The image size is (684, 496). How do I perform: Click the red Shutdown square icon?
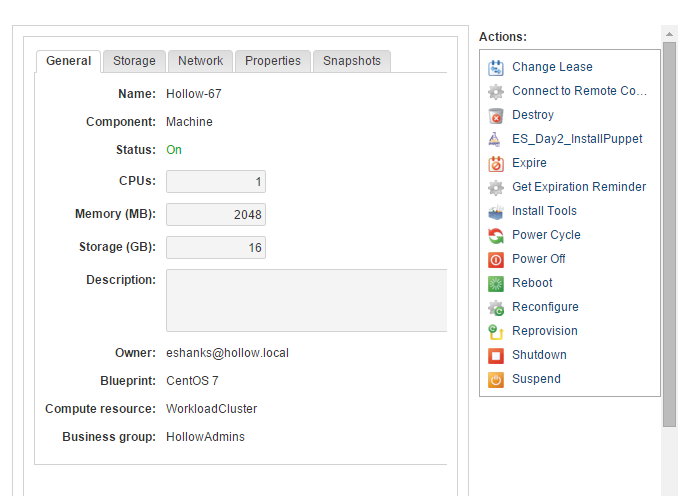[x=495, y=355]
